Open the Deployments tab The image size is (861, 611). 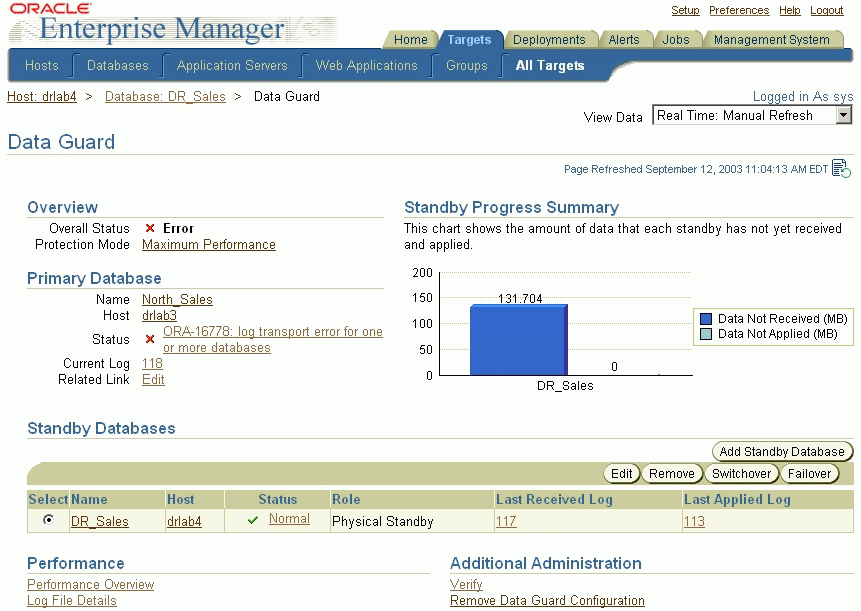(x=549, y=40)
